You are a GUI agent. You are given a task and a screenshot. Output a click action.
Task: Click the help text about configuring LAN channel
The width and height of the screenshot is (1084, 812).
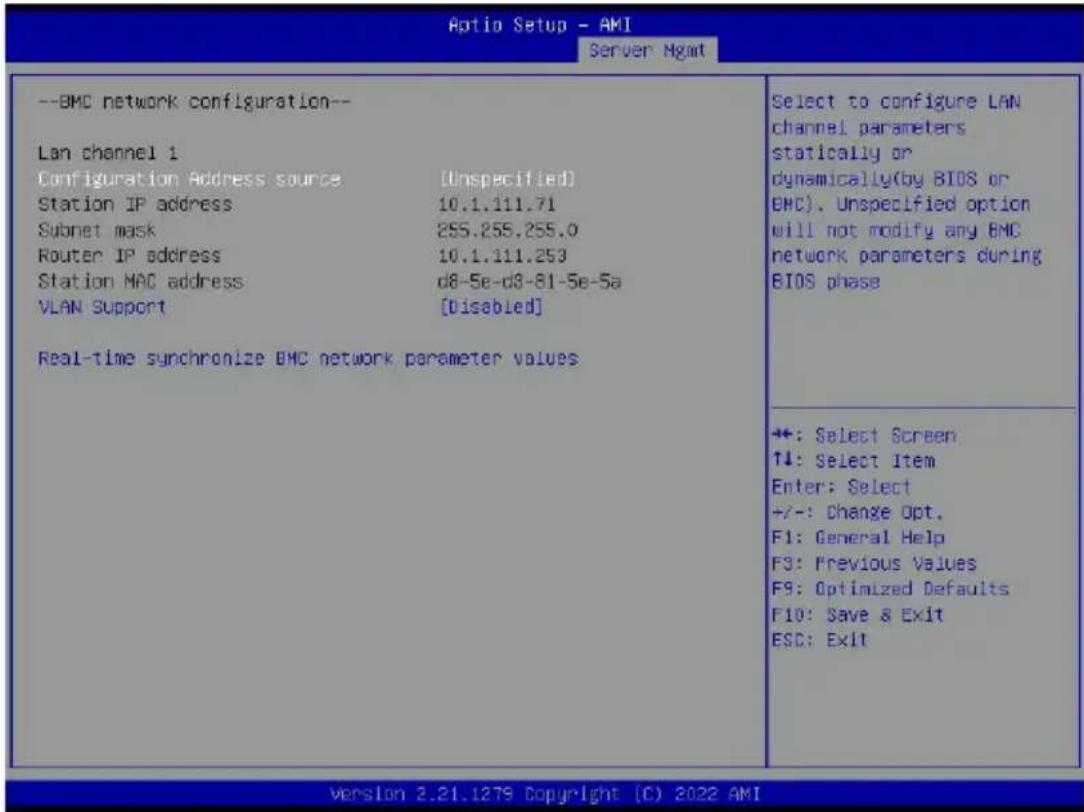tap(906, 191)
